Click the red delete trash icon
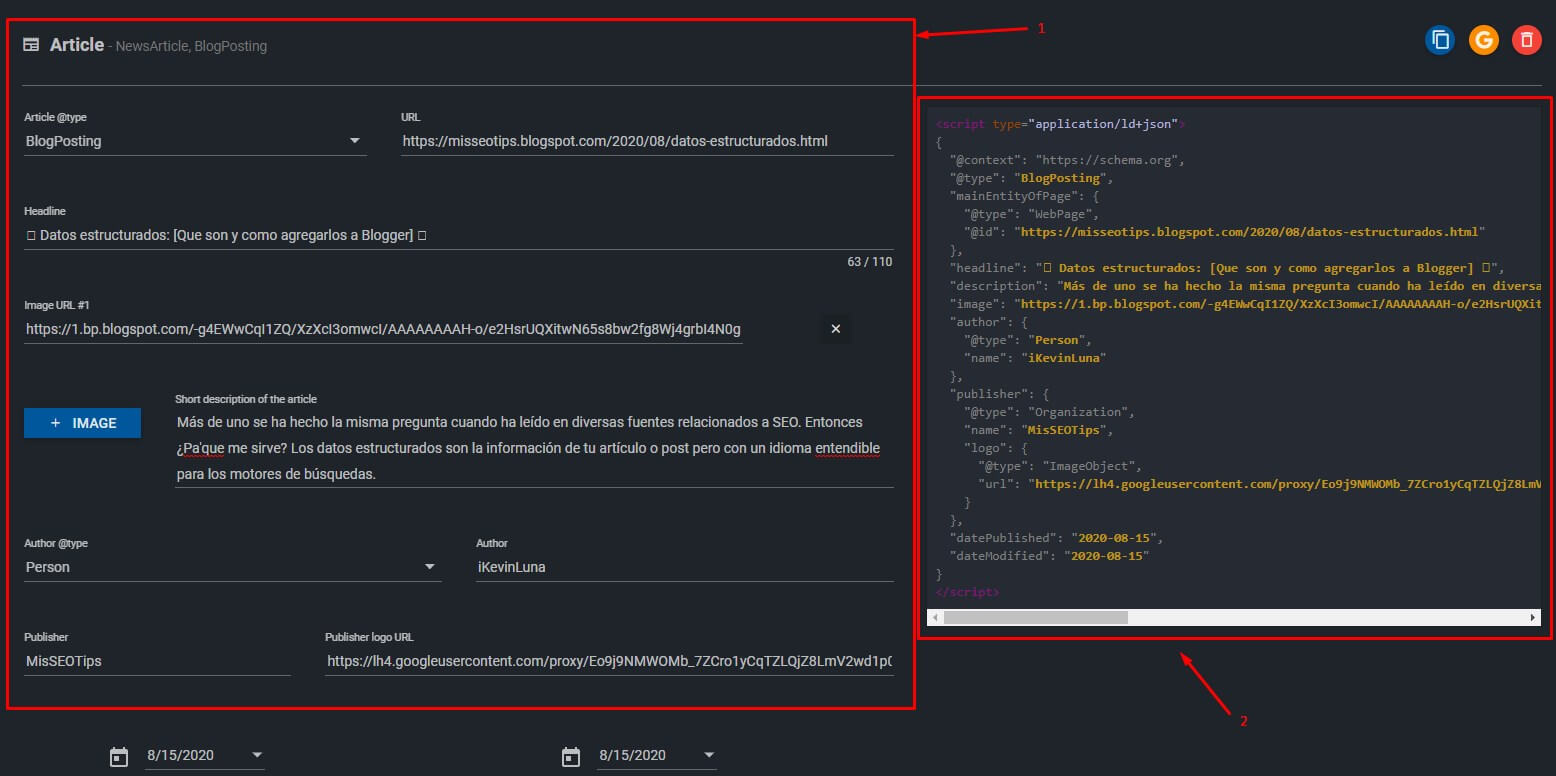The width and height of the screenshot is (1556, 776). coord(1527,40)
